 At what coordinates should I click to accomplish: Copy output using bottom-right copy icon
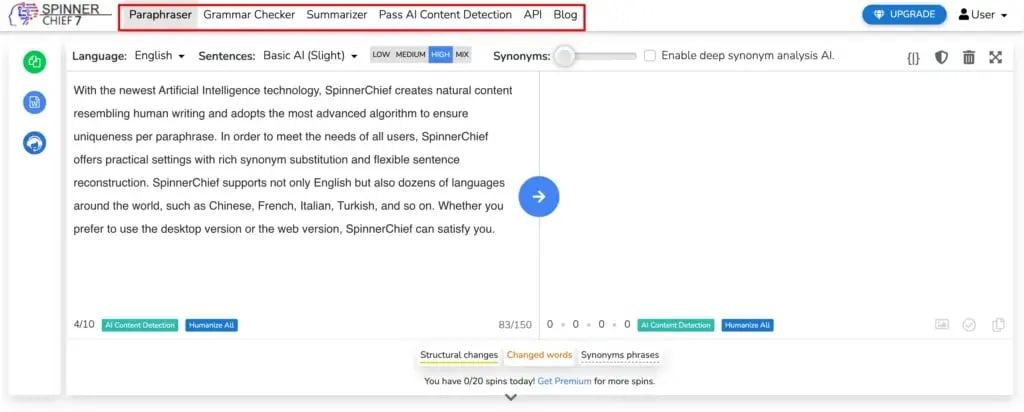pos(997,325)
